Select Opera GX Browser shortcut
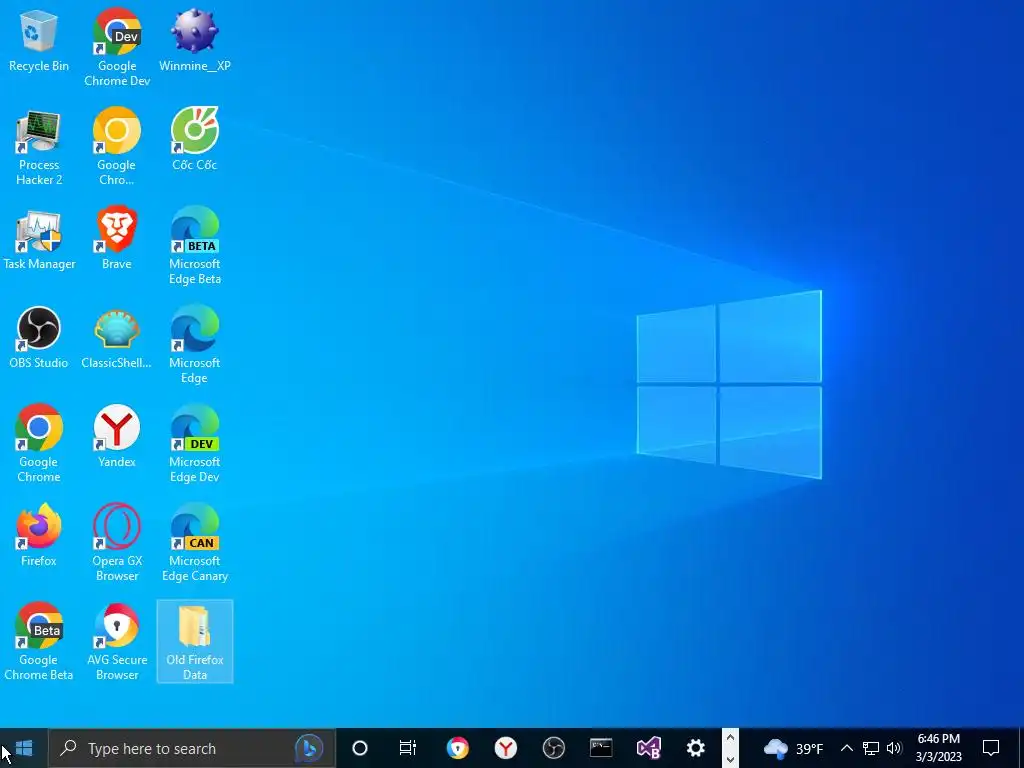The image size is (1024, 768). pyautogui.click(x=117, y=543)
